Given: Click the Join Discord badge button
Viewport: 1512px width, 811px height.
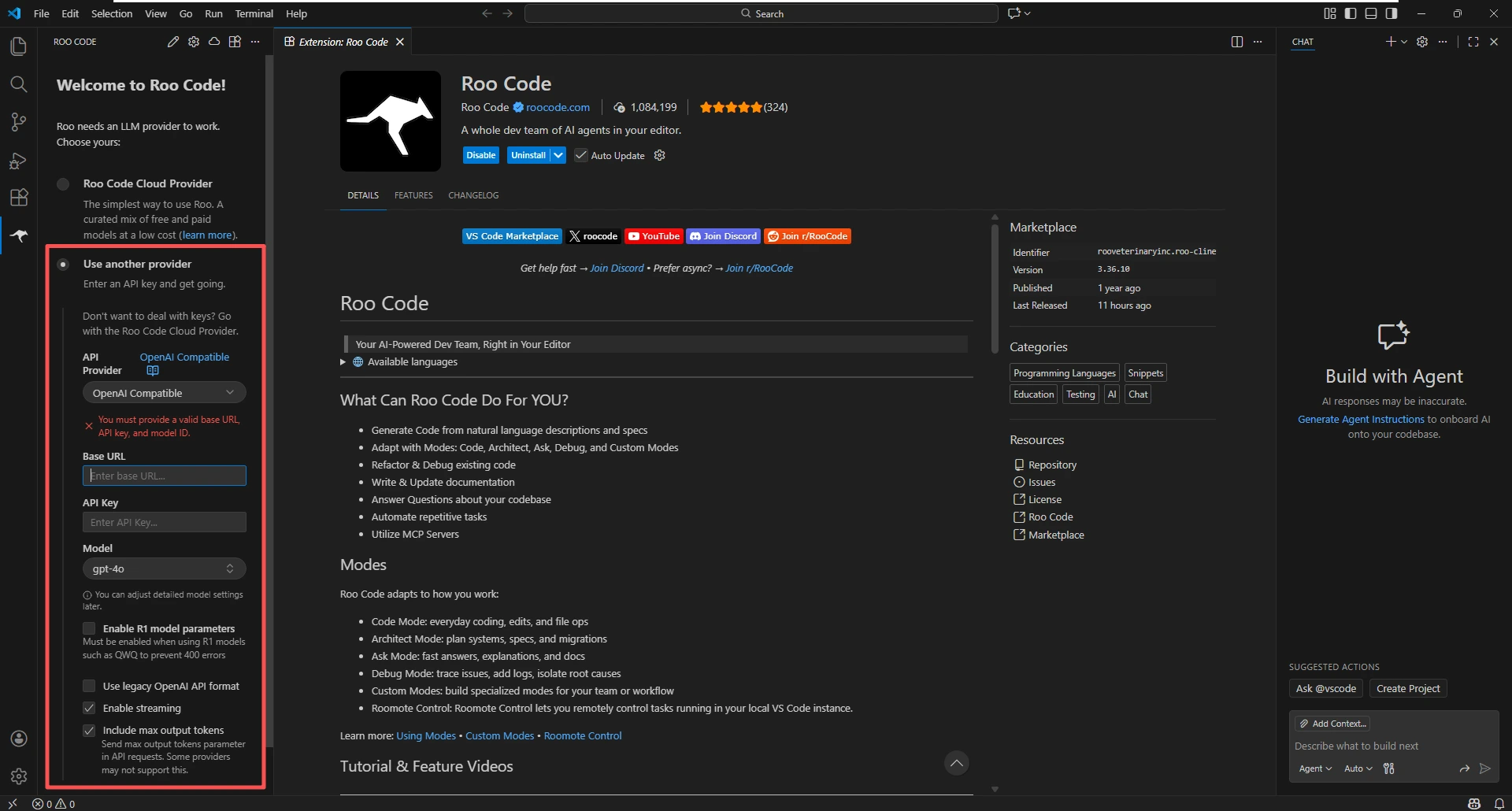Looking at the screenshot, I should (722, 236).
